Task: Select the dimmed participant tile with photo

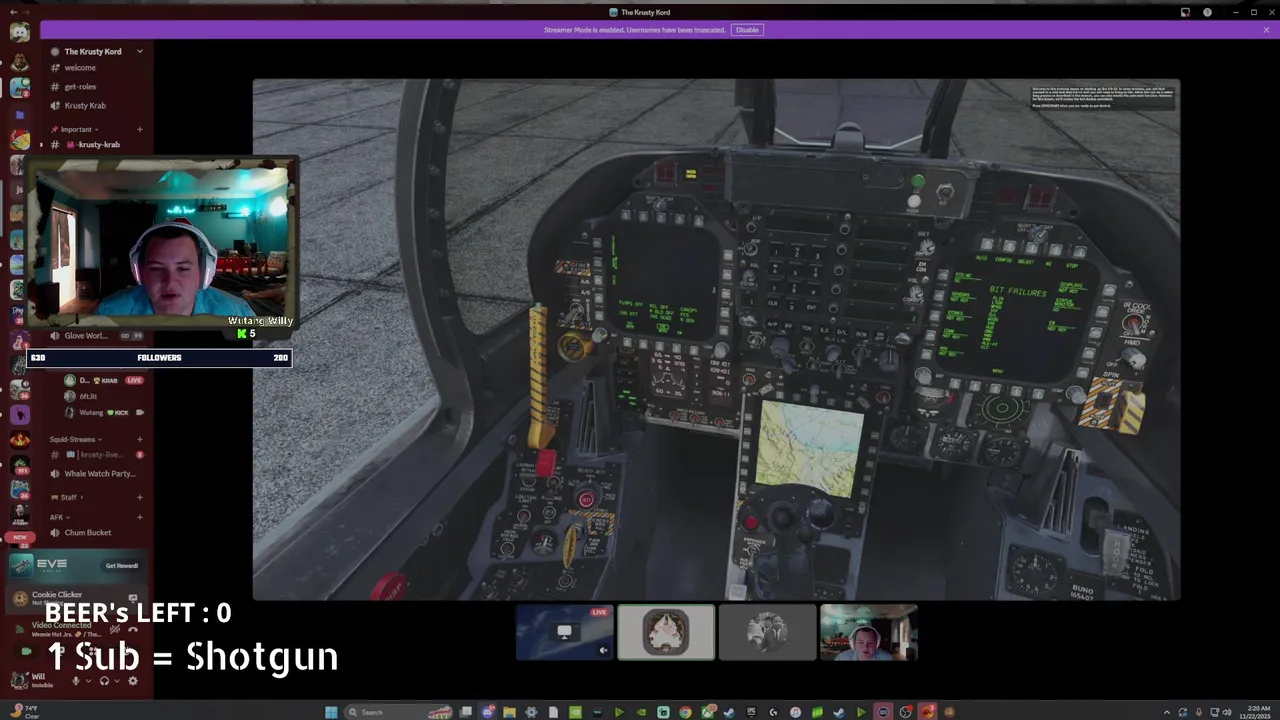Action: coord(767,632)
